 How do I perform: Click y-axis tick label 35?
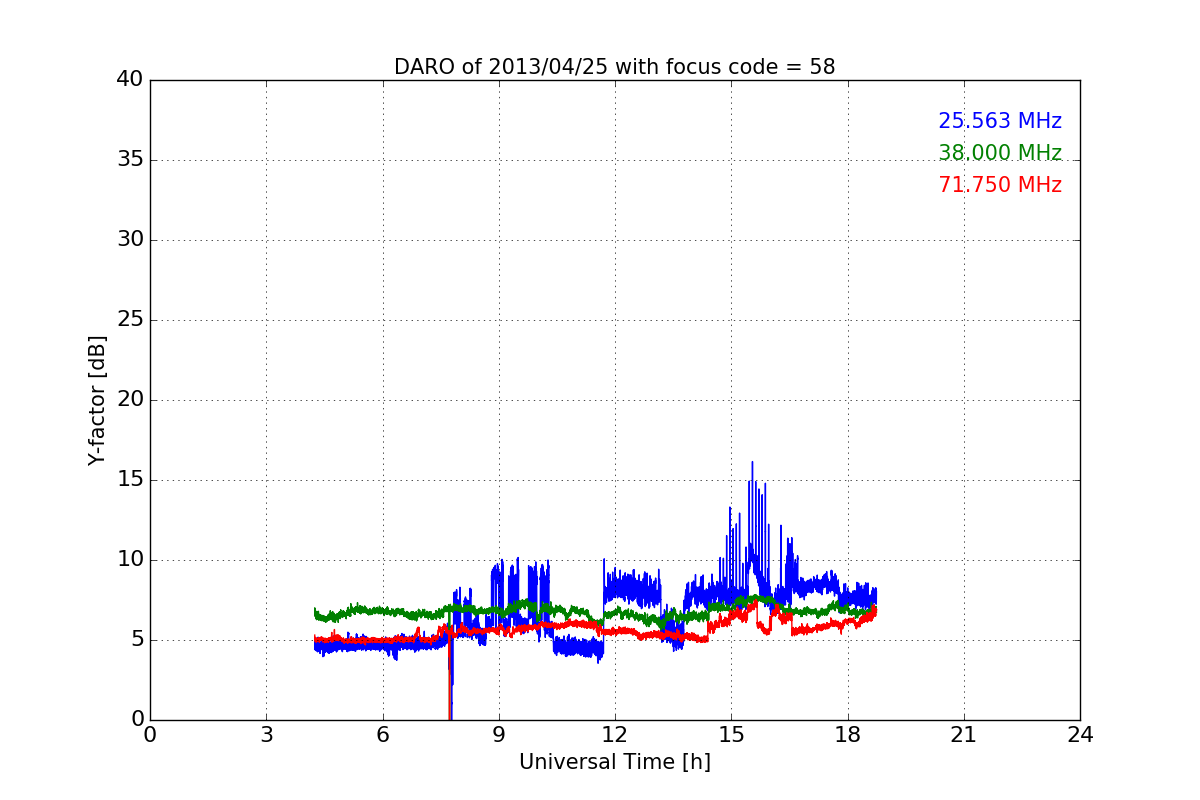[130, 160]
